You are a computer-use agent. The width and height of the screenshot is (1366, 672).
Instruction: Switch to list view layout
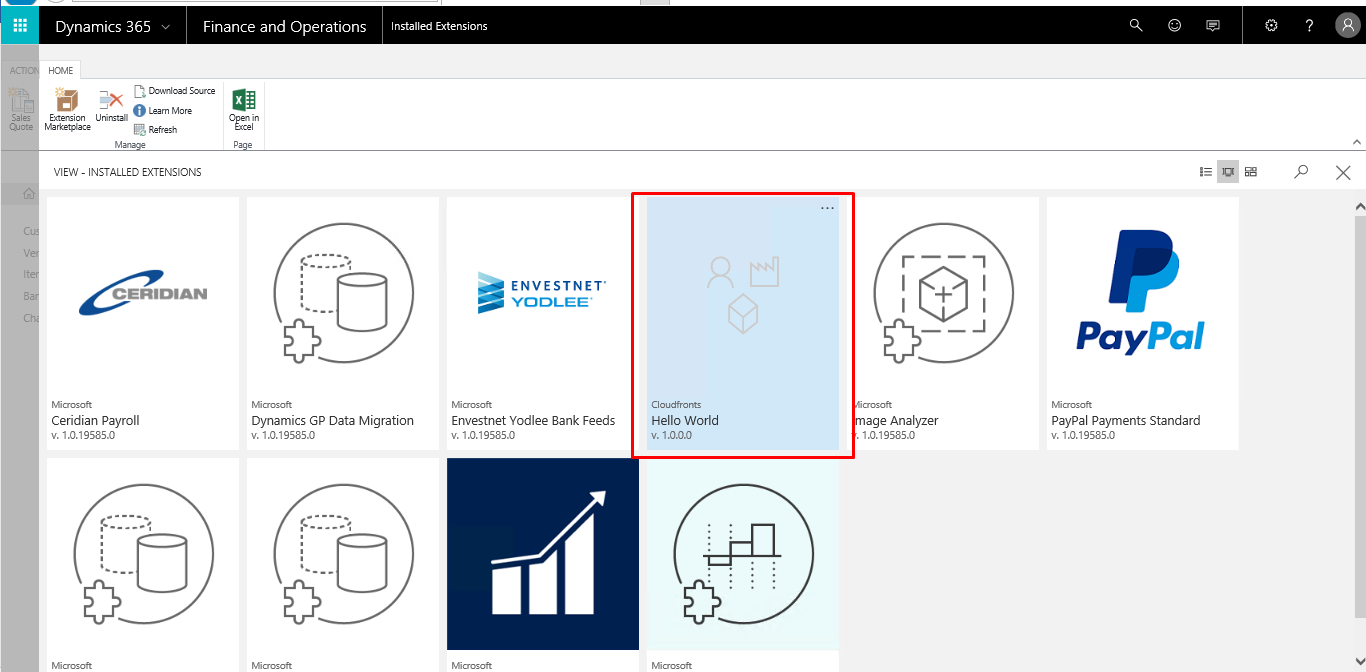(x=1206, y=172)
